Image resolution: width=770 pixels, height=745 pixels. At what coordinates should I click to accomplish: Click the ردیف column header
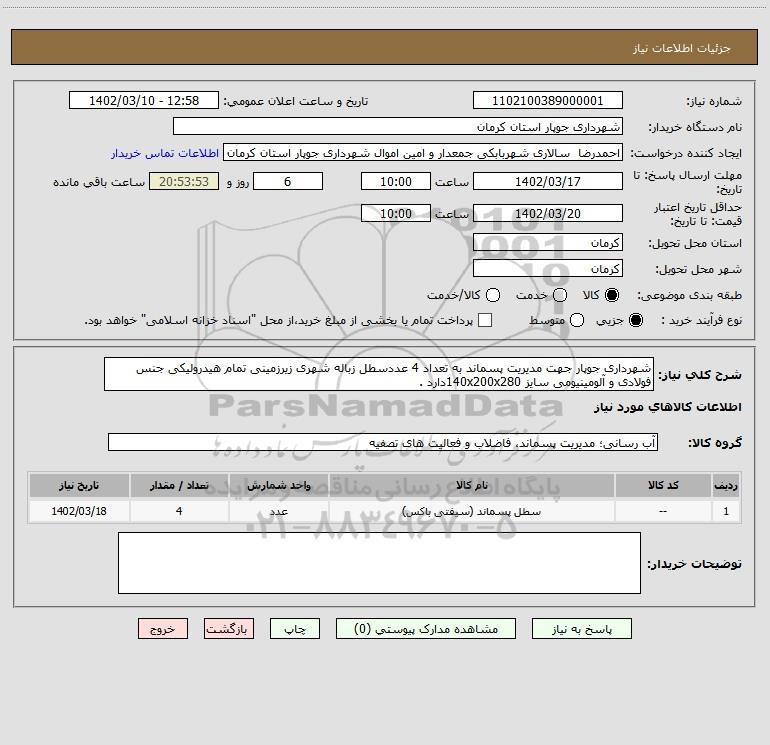tap(726, 485)
